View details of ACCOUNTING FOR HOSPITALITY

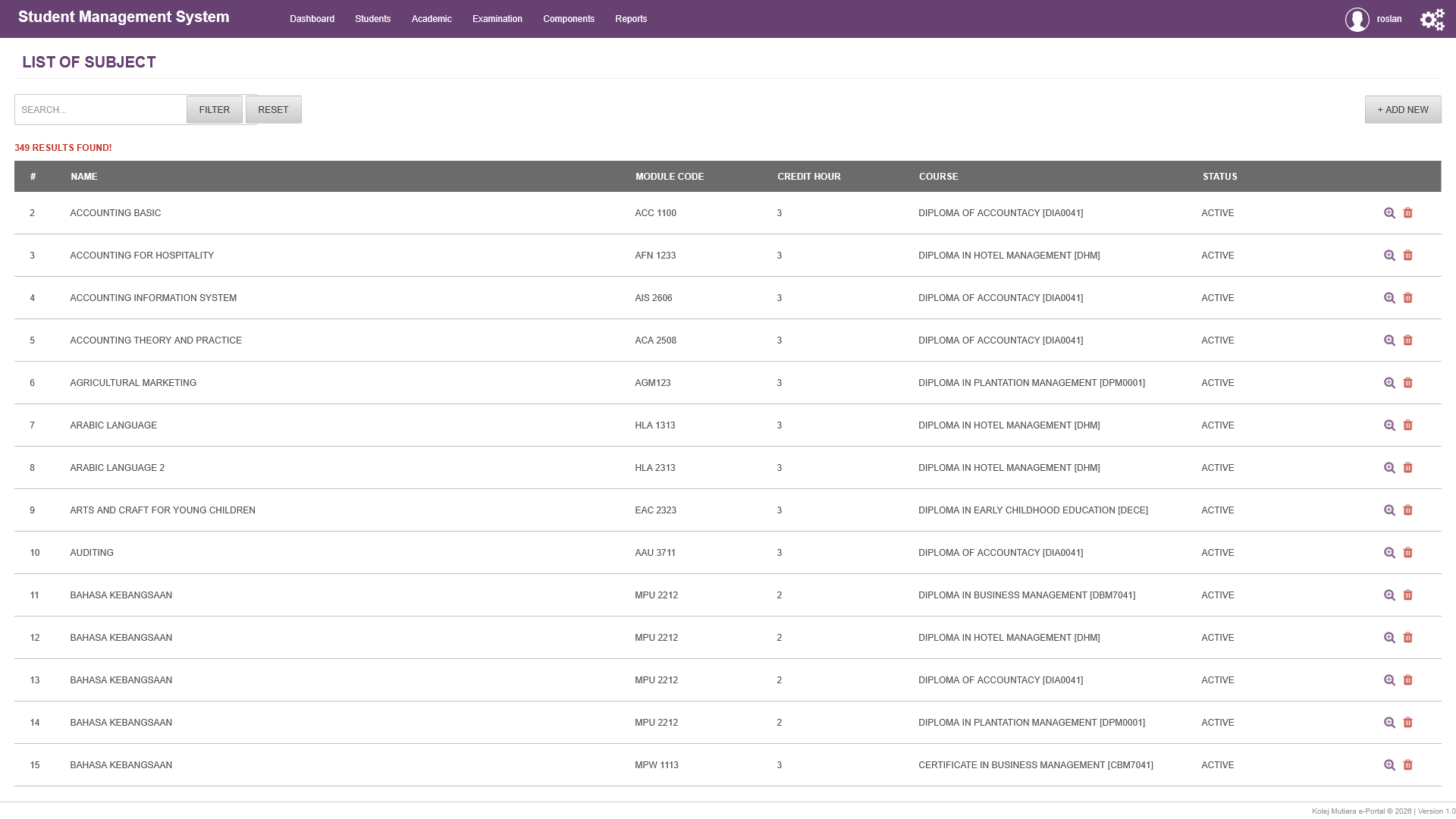[x=1389, y=256]
